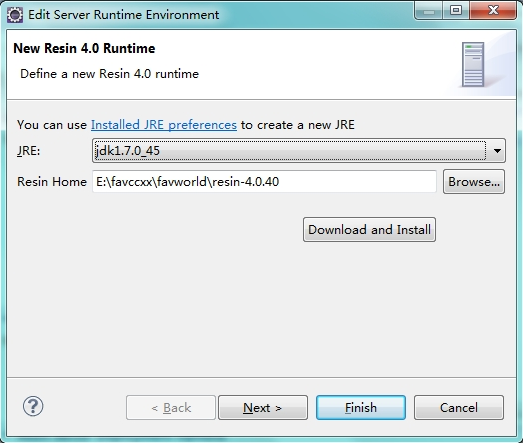This screenshot has width=523, height=443.
Task: Maximize the Edit Server Runtime window
Action: point(456,11)
